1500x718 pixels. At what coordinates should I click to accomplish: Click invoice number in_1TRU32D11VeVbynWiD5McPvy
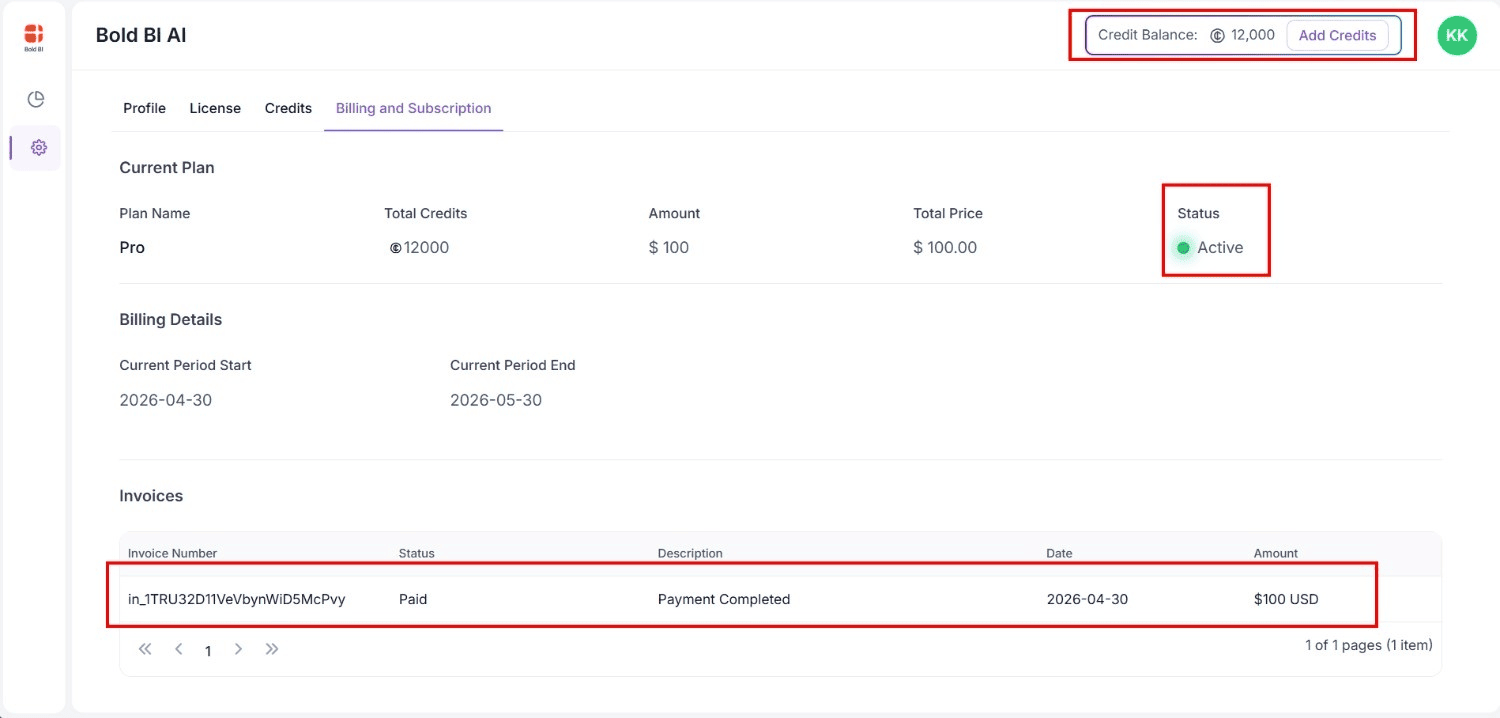click(x=237, y=599)
